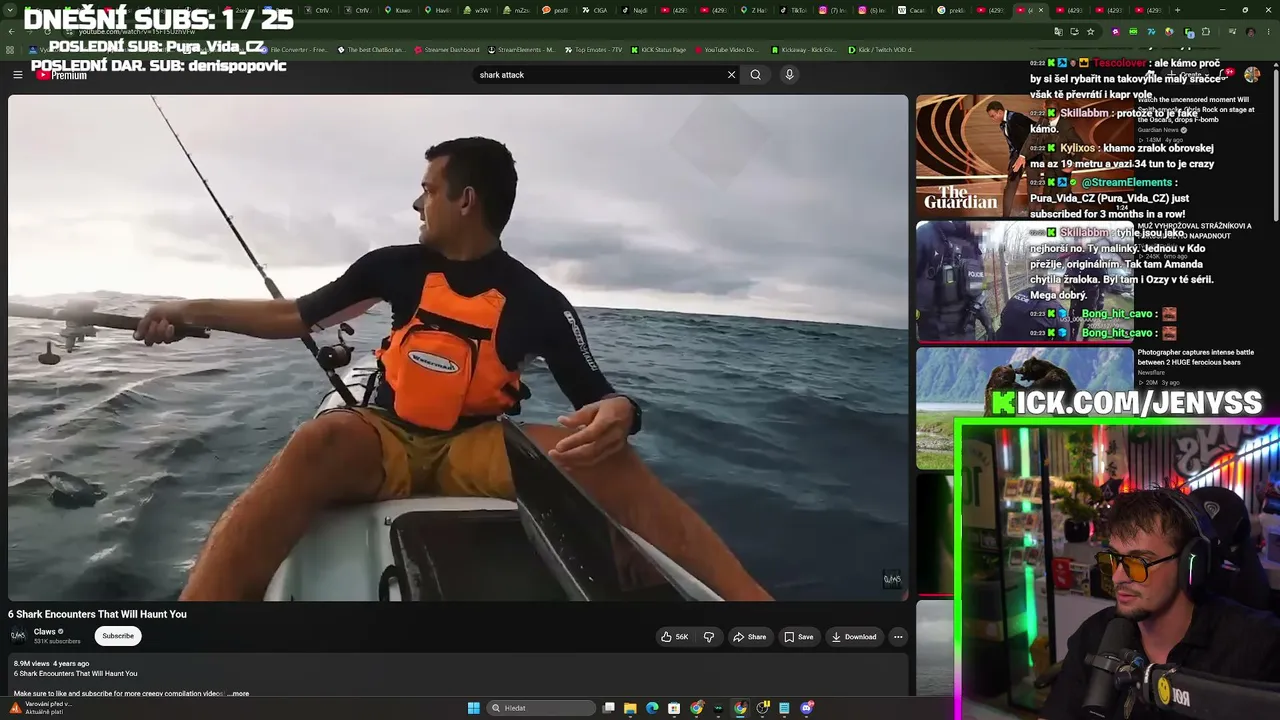Screen dimensions: 1280x720
Task: Edit the 'shark attack' search box
Action: [600, 75]
